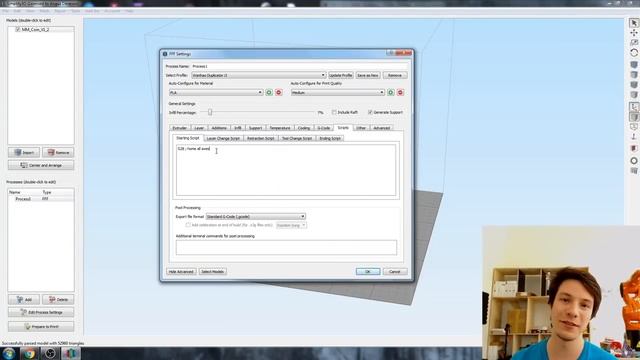Image resolution: width=640 pixels, height=360 pixels.
Task: Open OBS from the taskbar
Action: pos(50,353)
